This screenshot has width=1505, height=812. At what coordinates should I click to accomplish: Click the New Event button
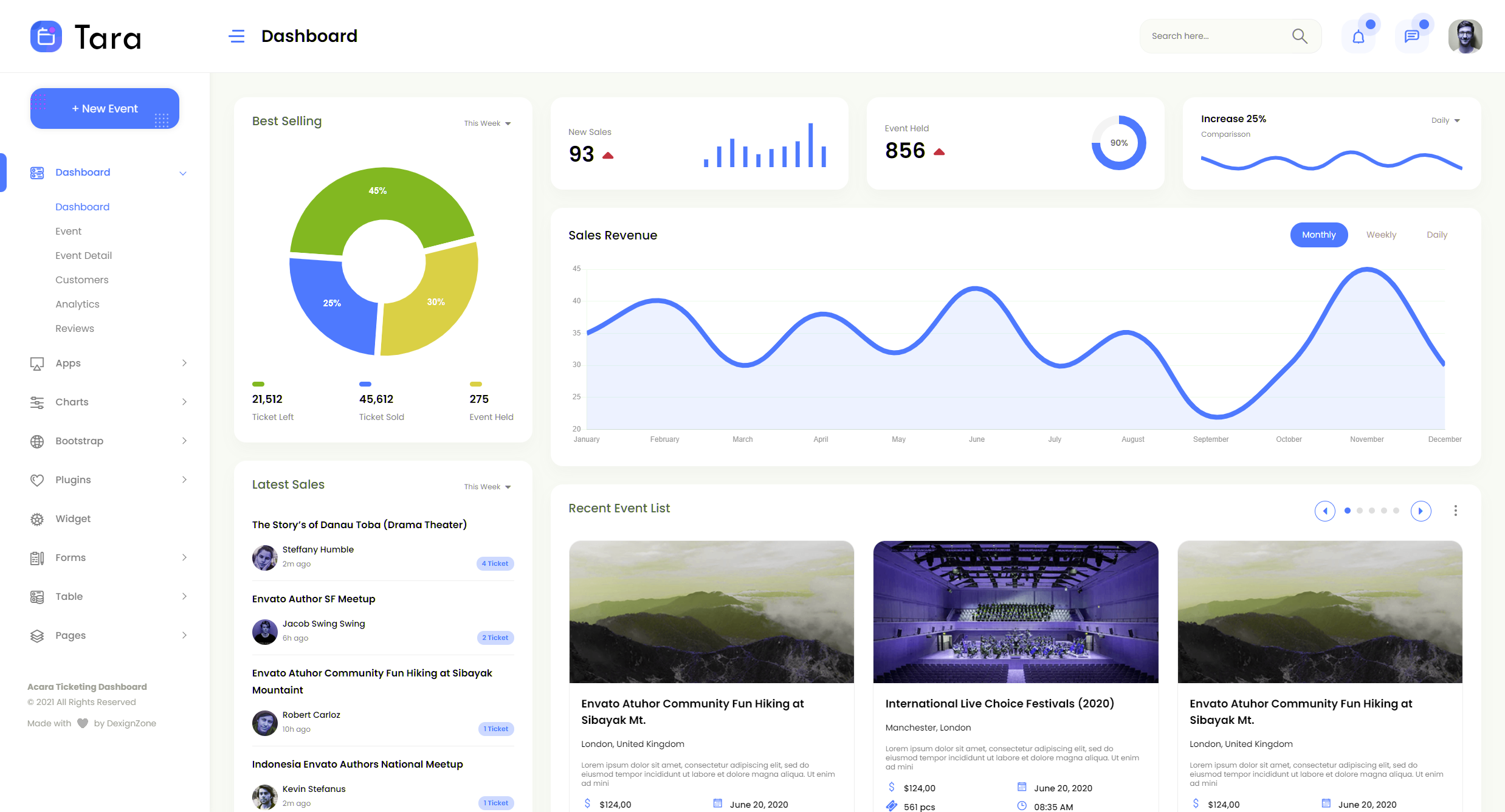(105, 109)
